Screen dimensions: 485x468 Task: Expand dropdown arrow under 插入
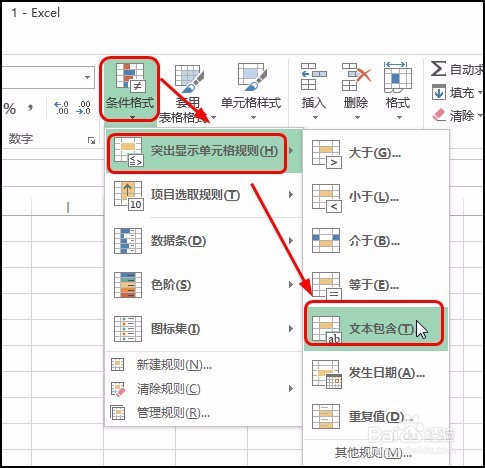click(x=315, y=117)
